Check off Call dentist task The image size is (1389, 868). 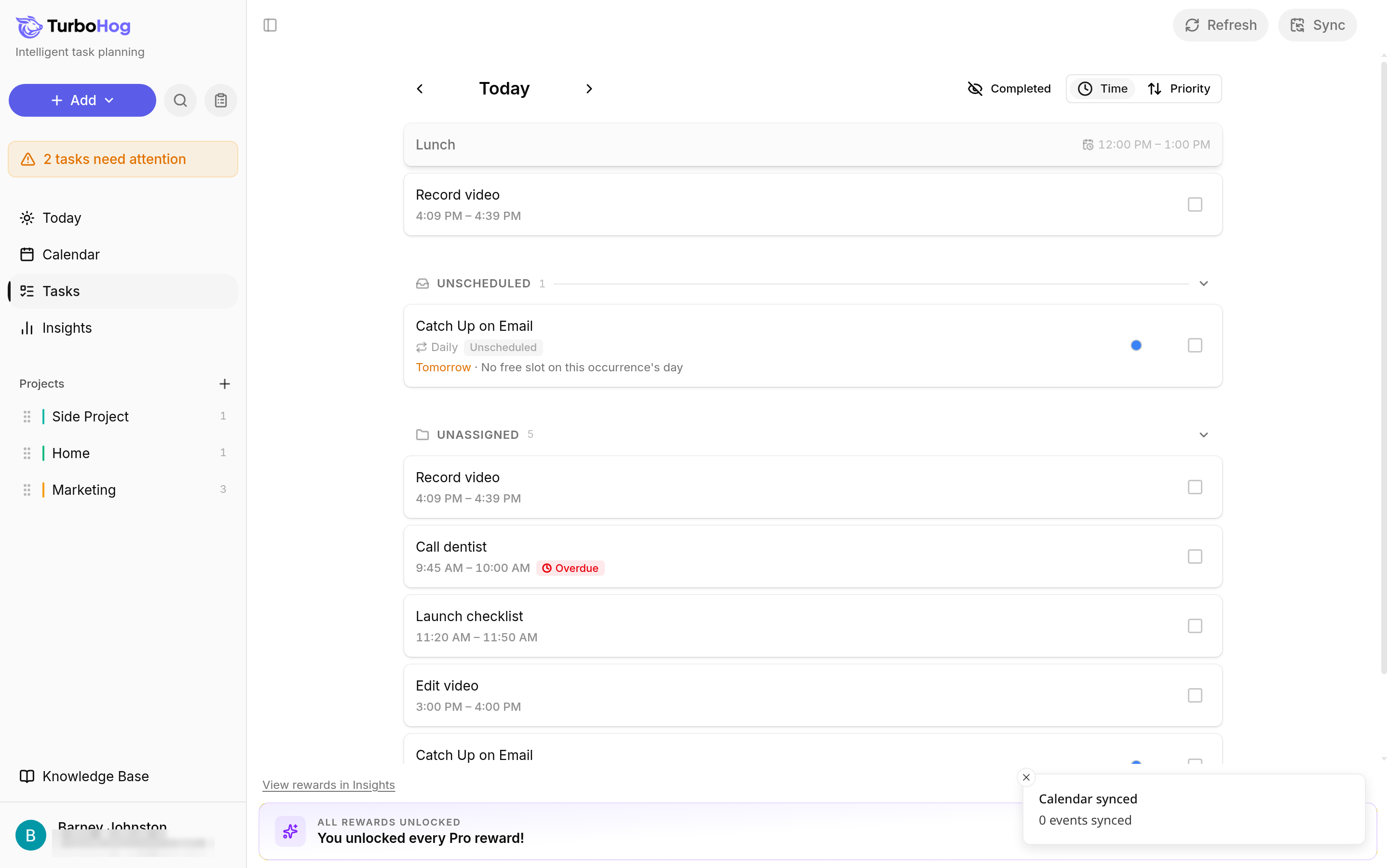pyautogui.click(x=1195, y=556)
